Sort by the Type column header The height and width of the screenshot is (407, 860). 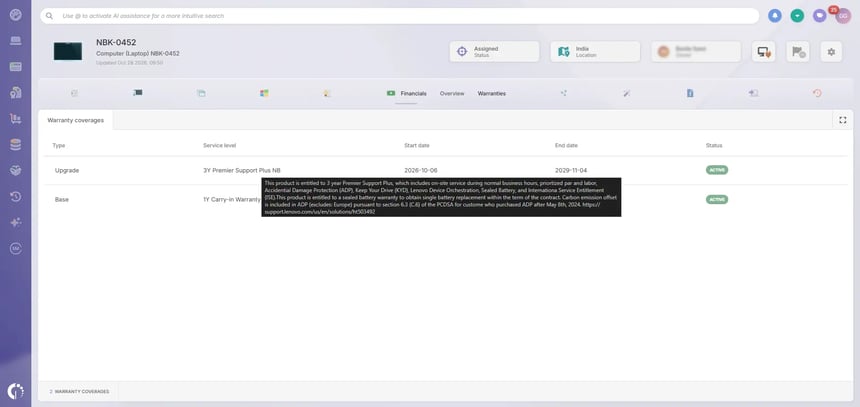pos(59,145)
